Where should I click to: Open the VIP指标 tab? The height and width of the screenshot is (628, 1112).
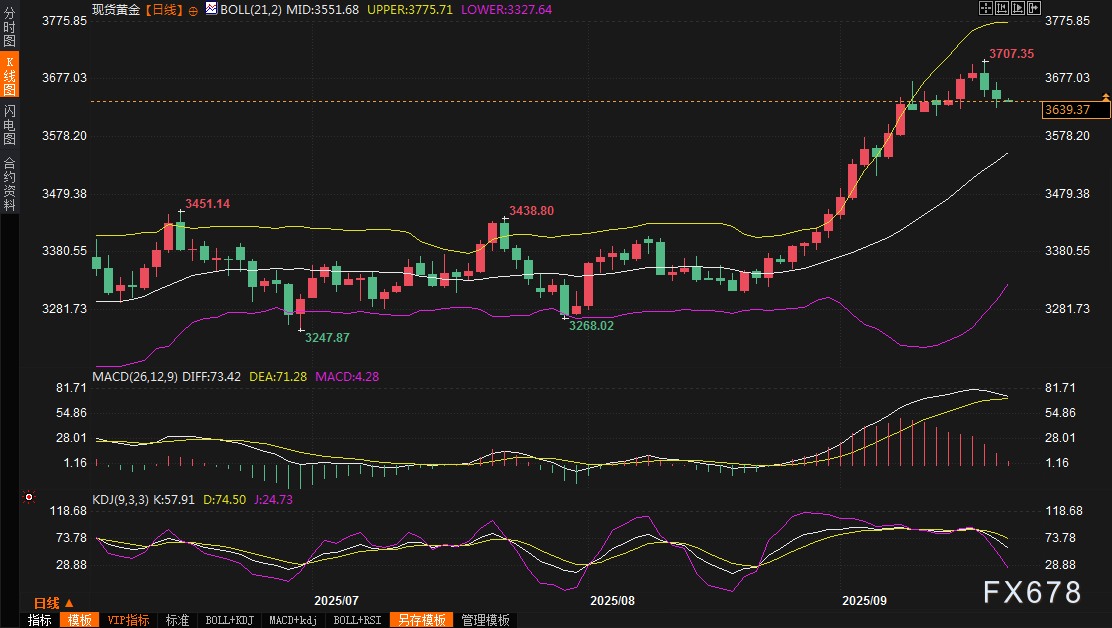(128, 620)
